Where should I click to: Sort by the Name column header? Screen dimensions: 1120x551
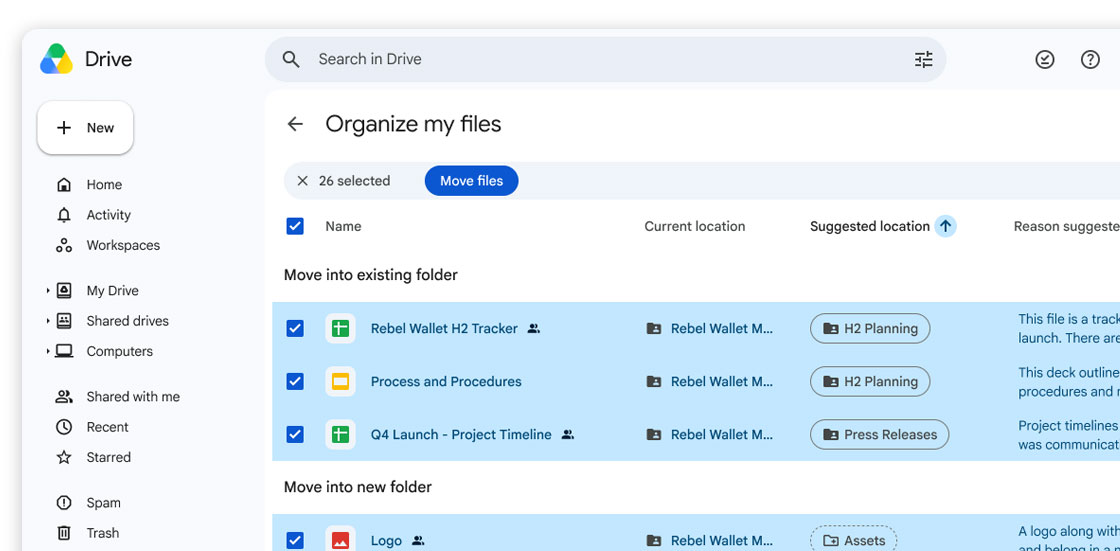[x=344, y=227]
